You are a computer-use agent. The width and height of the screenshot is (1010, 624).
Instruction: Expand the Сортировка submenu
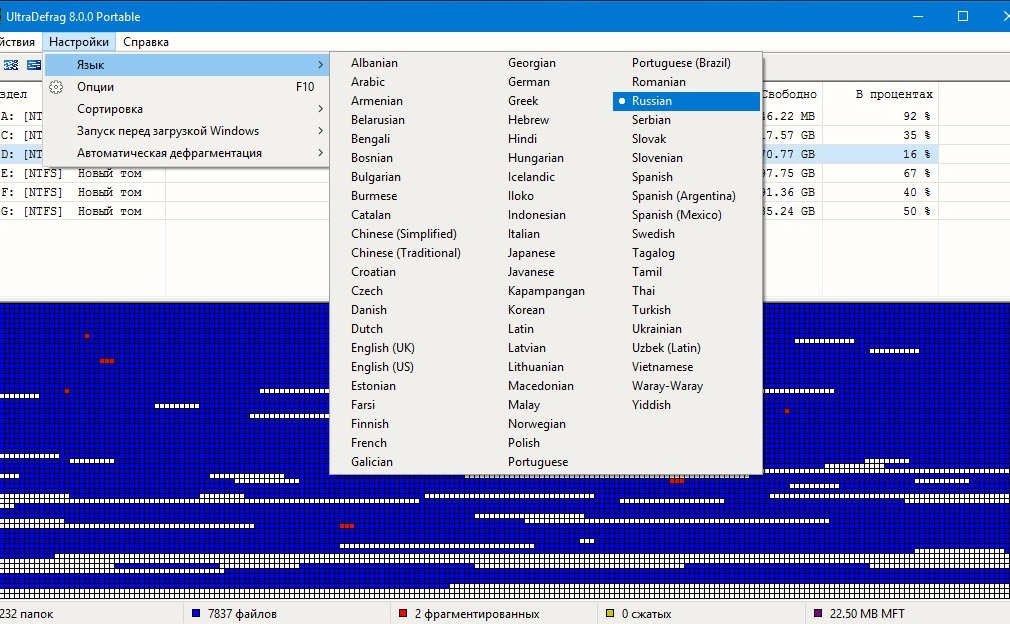point(187,109)
